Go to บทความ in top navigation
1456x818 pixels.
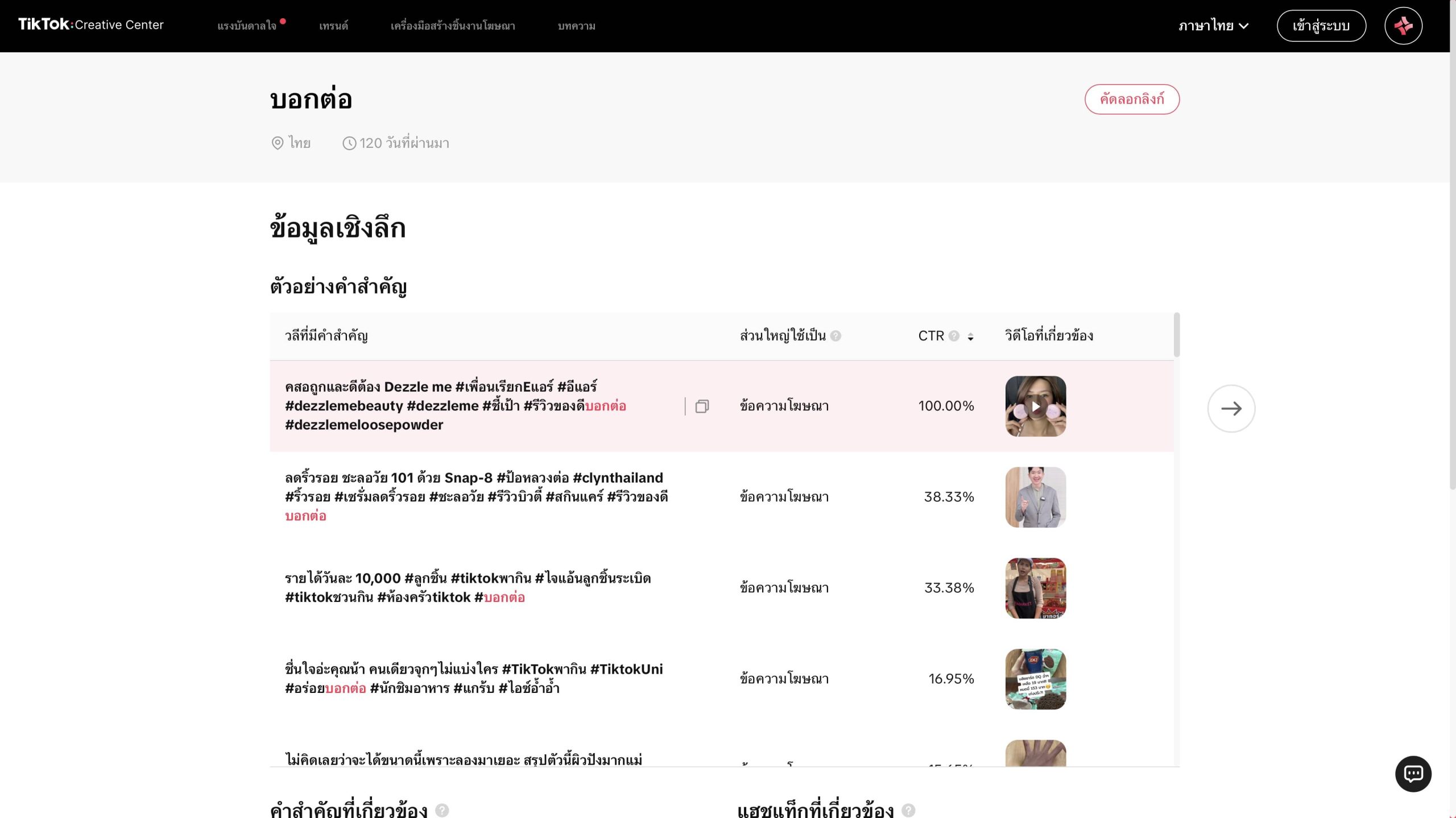576,26
